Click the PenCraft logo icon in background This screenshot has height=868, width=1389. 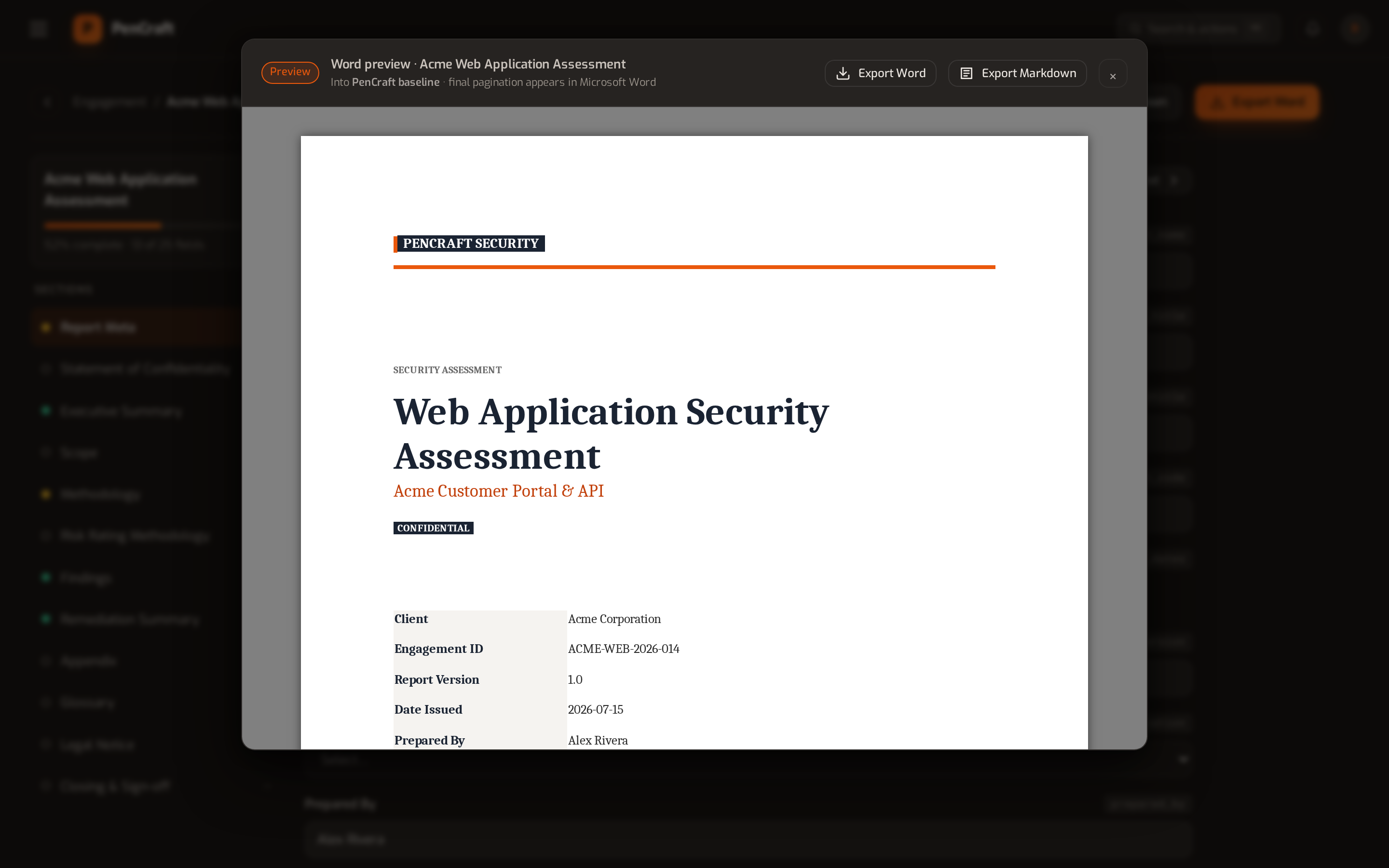[87, 28]
